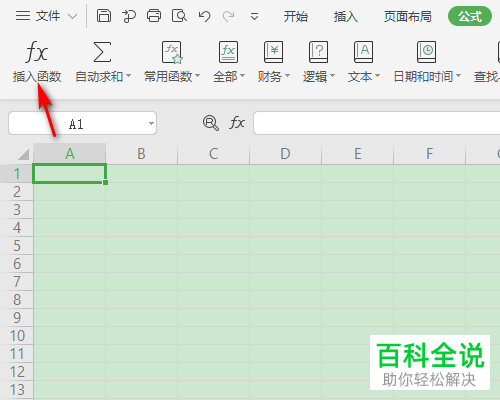This screenshot has height=400, width=500.
Task: Expand the quick access toolbar customize arrow
Action: click(254, 16)
